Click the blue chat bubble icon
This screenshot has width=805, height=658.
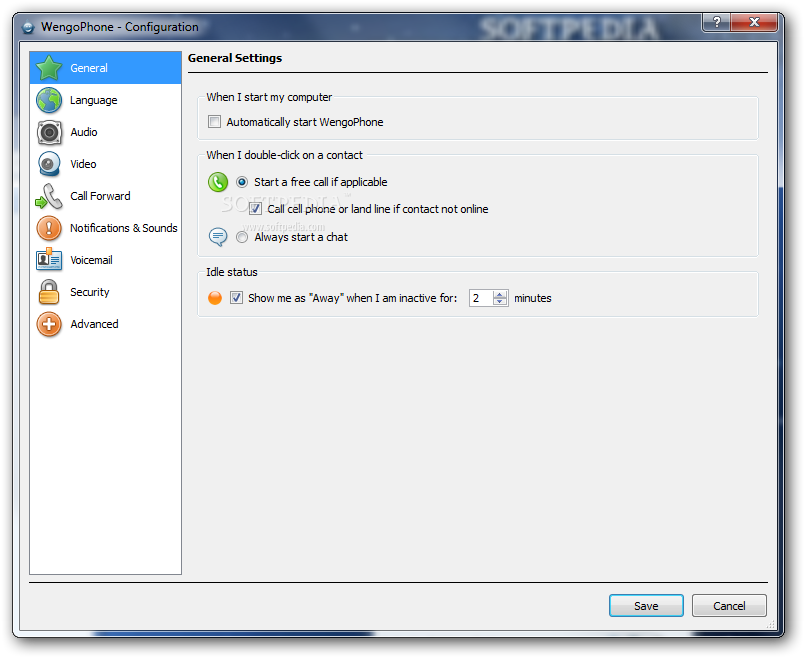click(218, 237)
